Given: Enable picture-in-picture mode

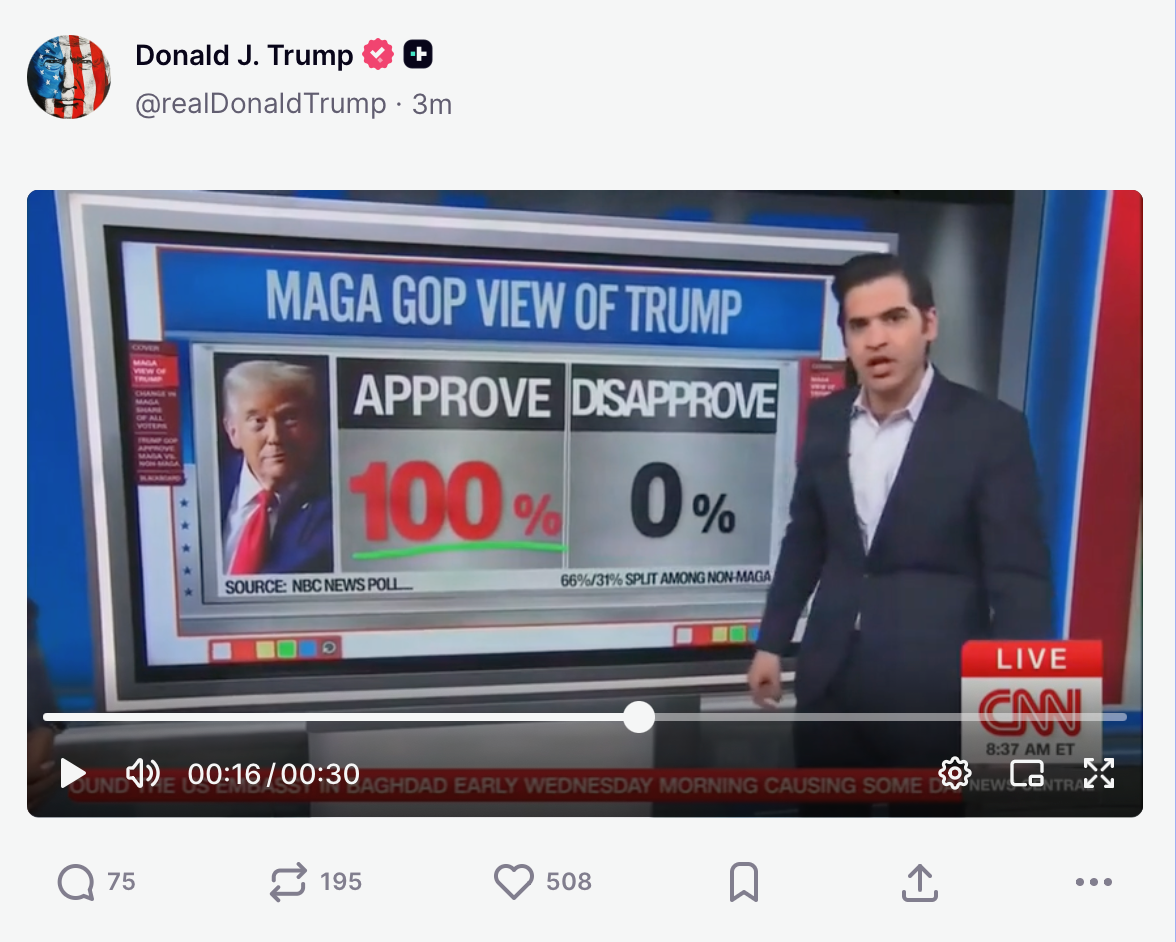Looking at the screenshot, I should coord(1027,773).
